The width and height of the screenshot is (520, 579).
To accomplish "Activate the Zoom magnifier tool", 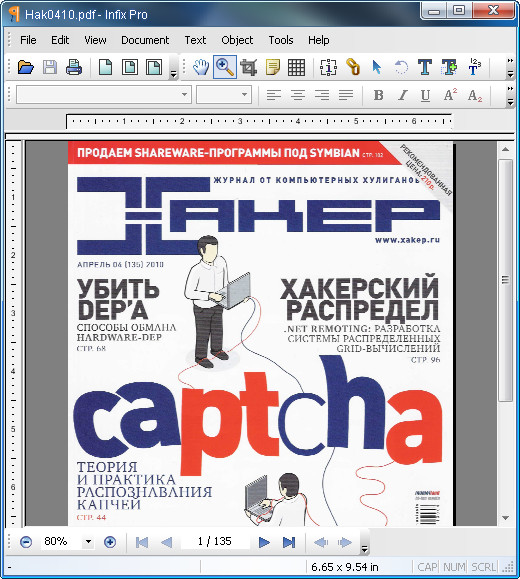I will (x=225, y=67).
